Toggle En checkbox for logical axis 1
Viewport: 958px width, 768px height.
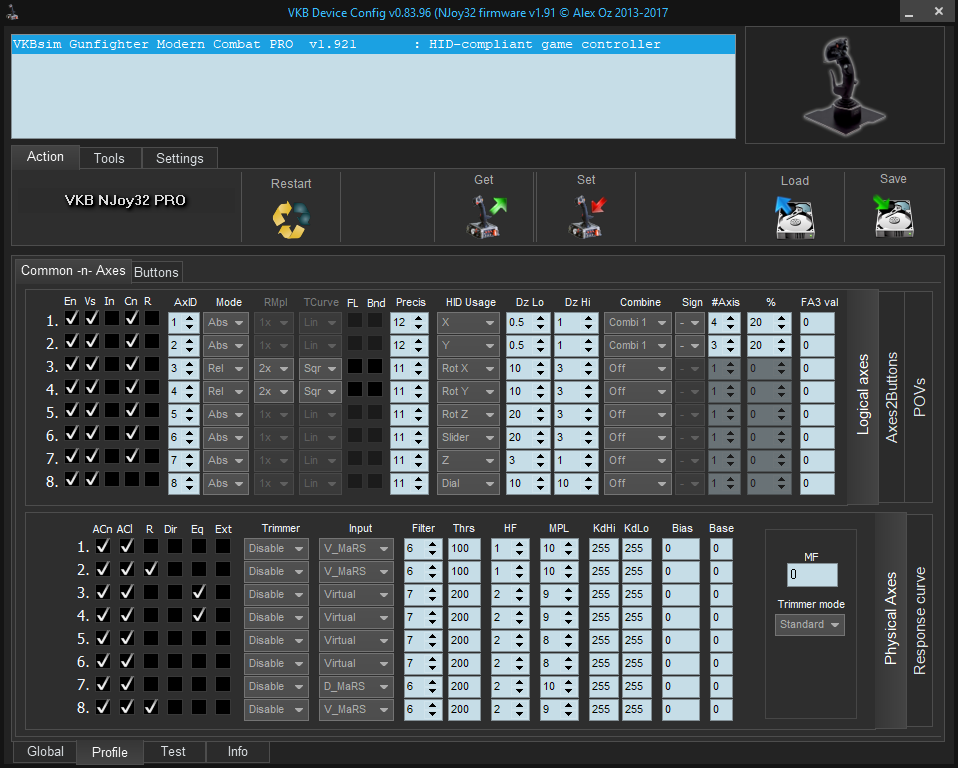(71, 318)
